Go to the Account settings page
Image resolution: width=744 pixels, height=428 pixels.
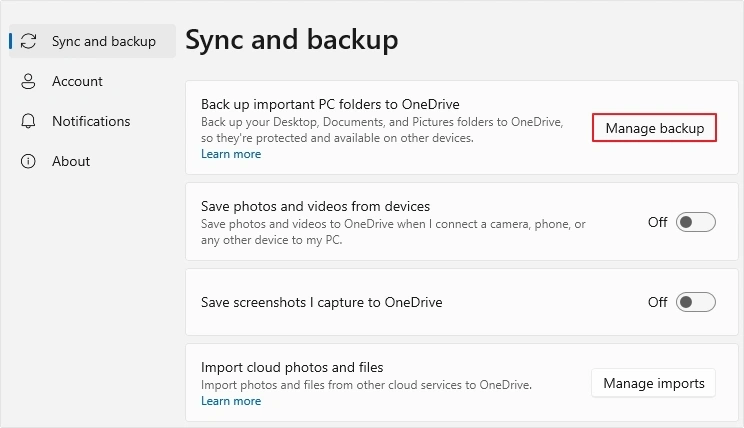(x=93, y=81)
